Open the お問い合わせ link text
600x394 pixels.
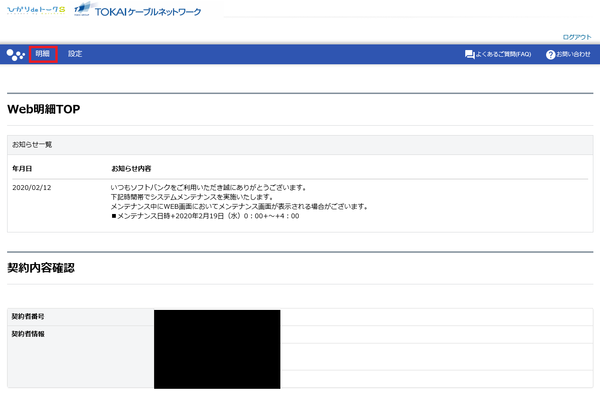pos(573,54)
